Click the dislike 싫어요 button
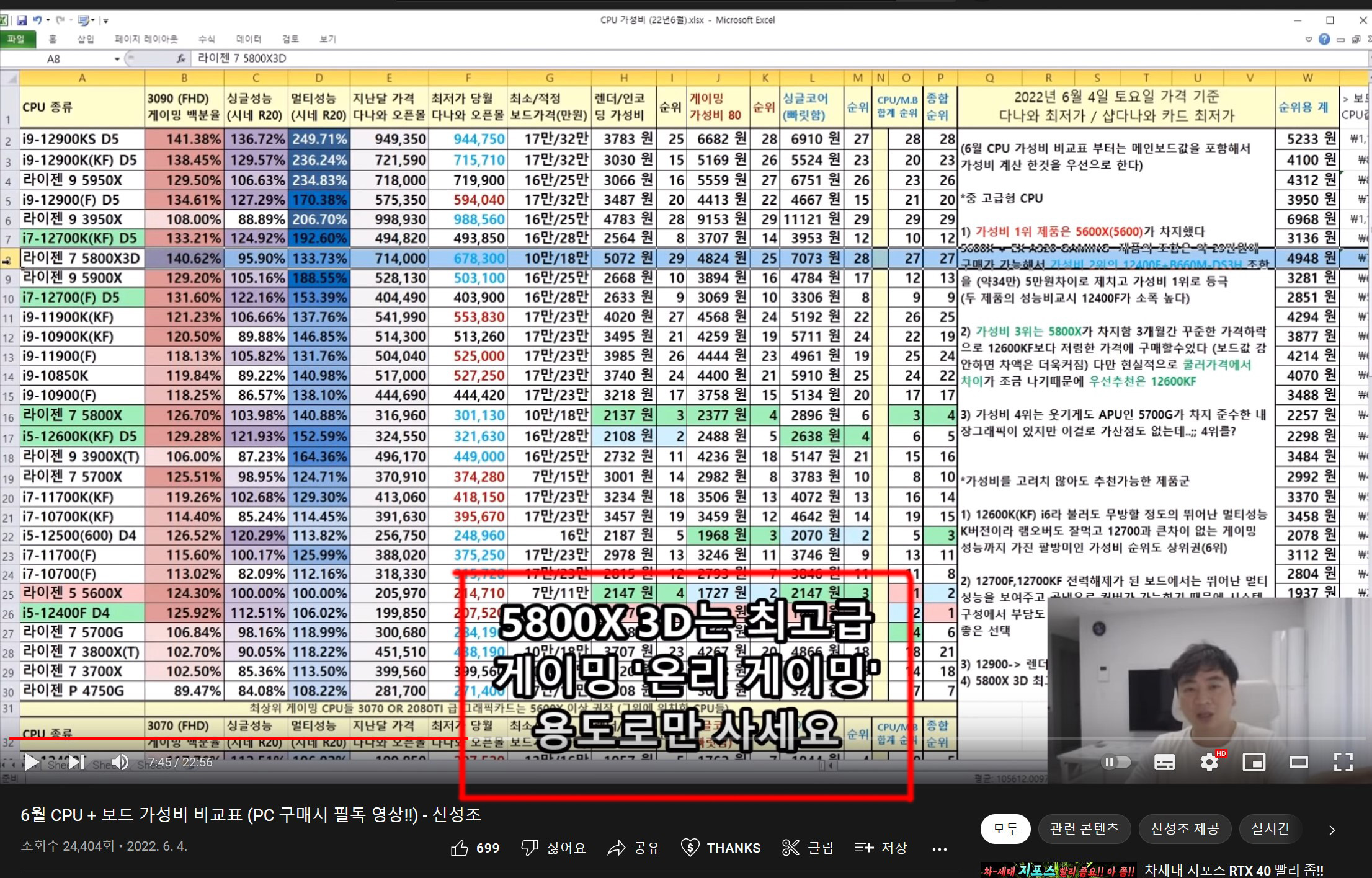 pyautogui.click(x=553, y=848)
